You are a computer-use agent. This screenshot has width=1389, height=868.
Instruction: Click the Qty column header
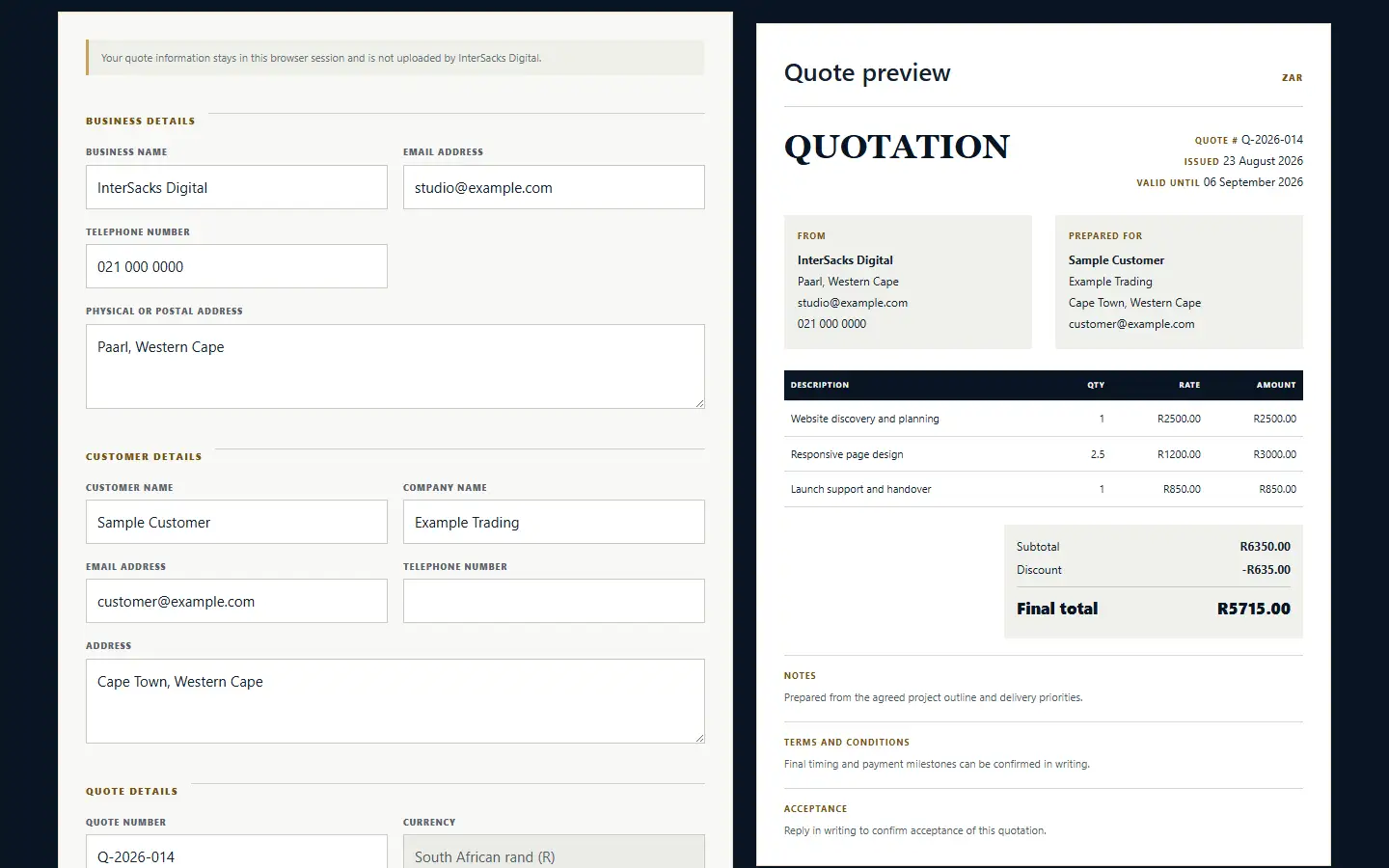tap(1096, 385)
